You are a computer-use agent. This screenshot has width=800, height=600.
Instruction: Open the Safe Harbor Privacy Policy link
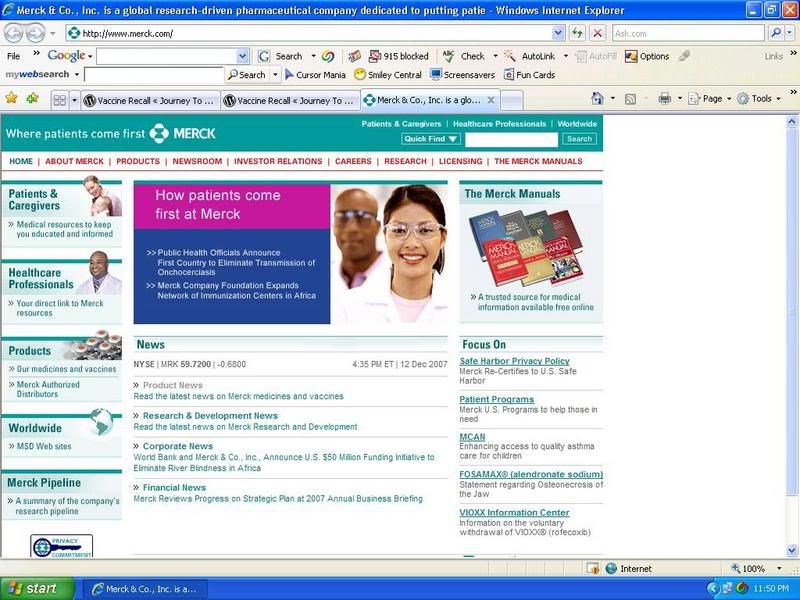click(514, 361)
